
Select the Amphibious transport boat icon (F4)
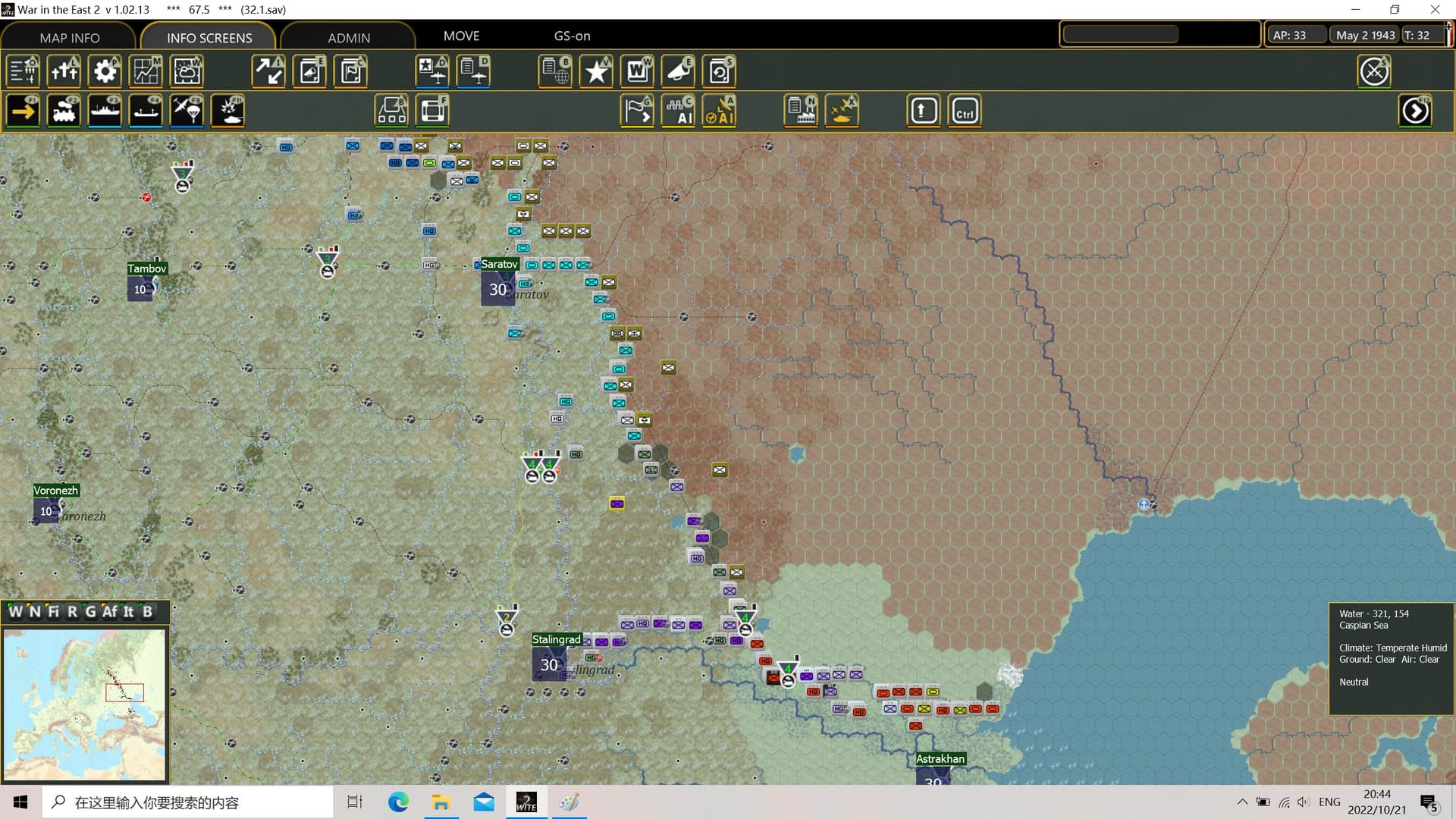click(x=146, y=111)
